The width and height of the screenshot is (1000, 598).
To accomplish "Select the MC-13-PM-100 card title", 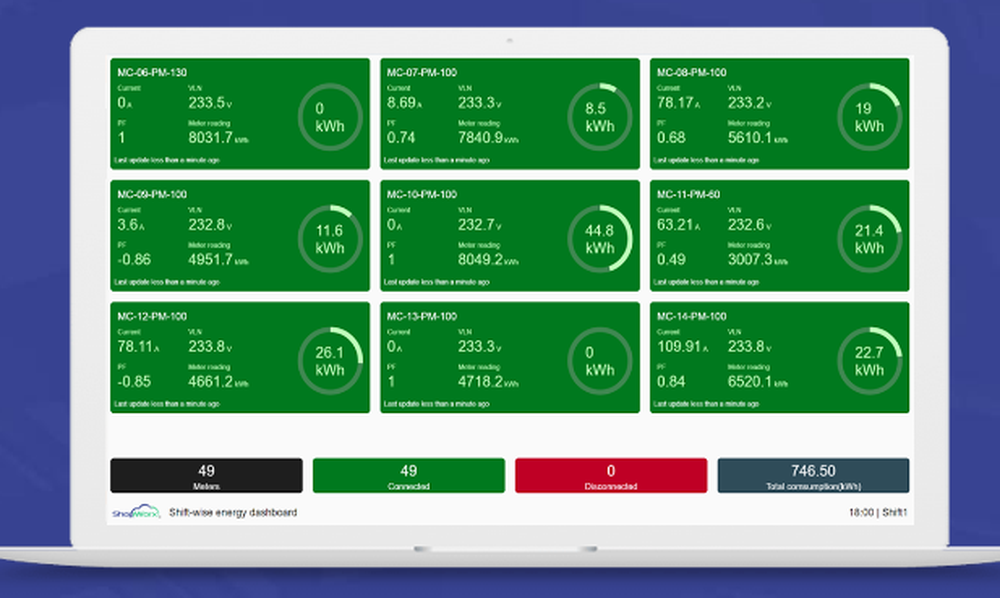I will (422, 316).
